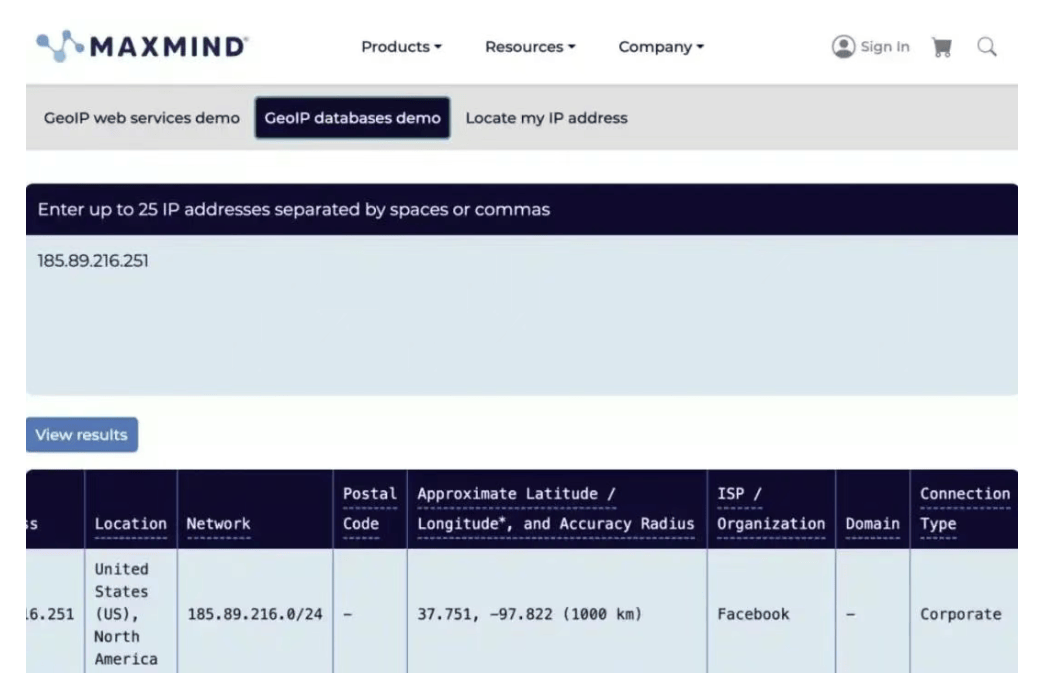This screenshot has height=684, width=1038.
Task: Click the ISP / Organization column header
Action: tap(771, 509)
